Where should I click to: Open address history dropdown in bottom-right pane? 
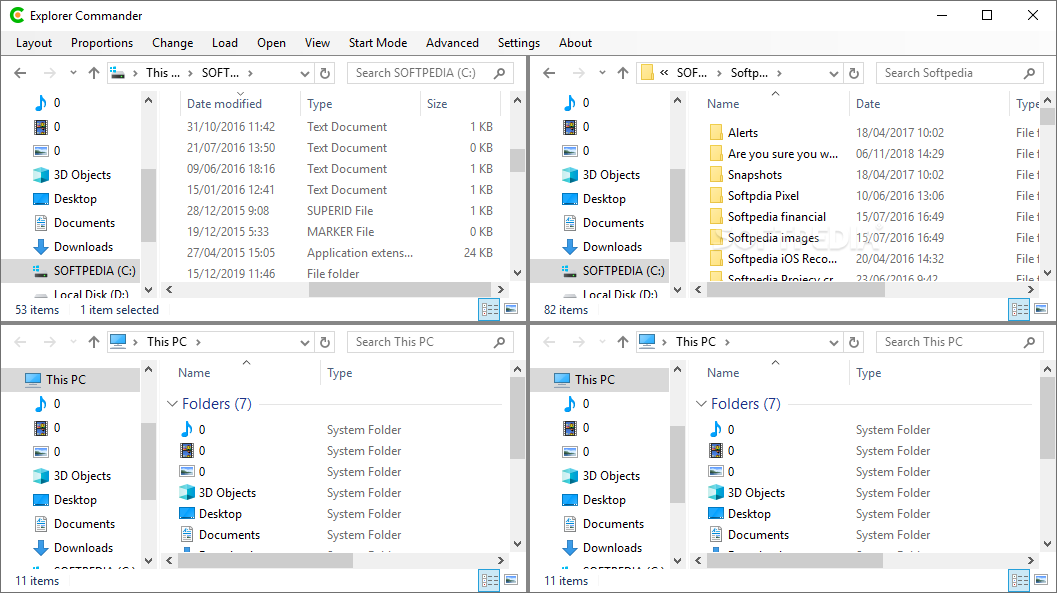[x=834, y=342]
